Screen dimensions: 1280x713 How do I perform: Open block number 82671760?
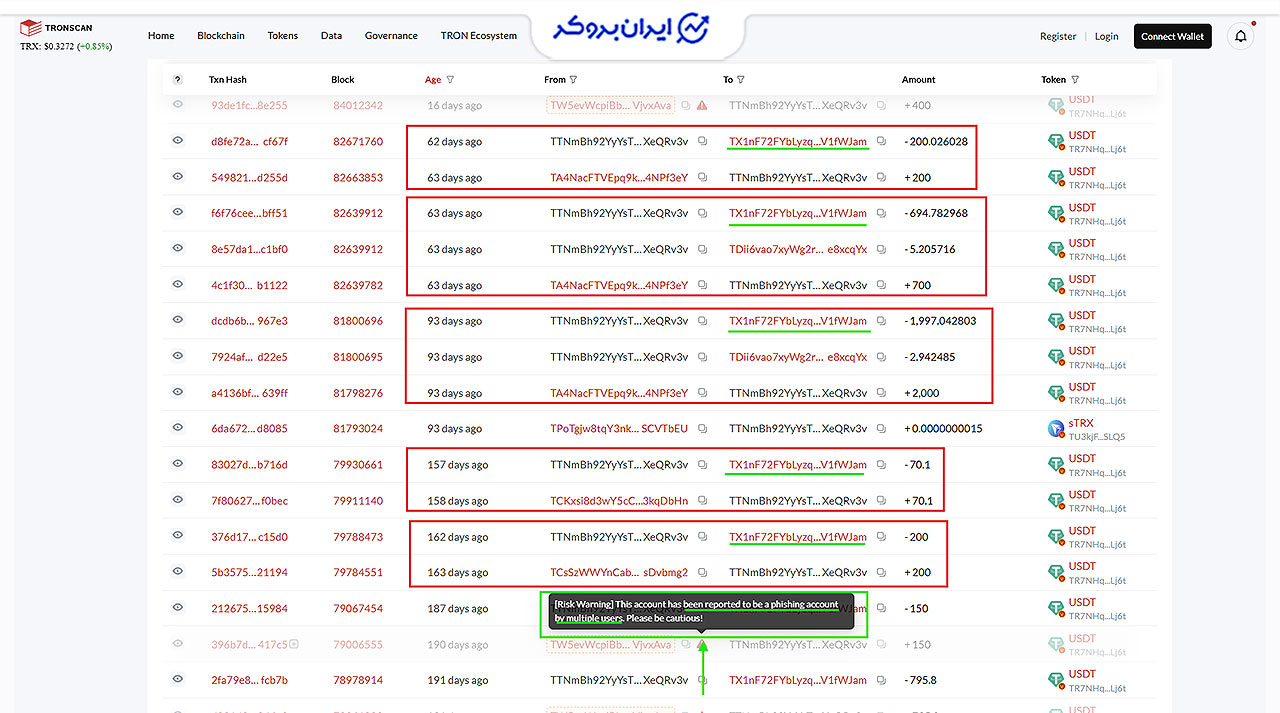pos(358,142)
